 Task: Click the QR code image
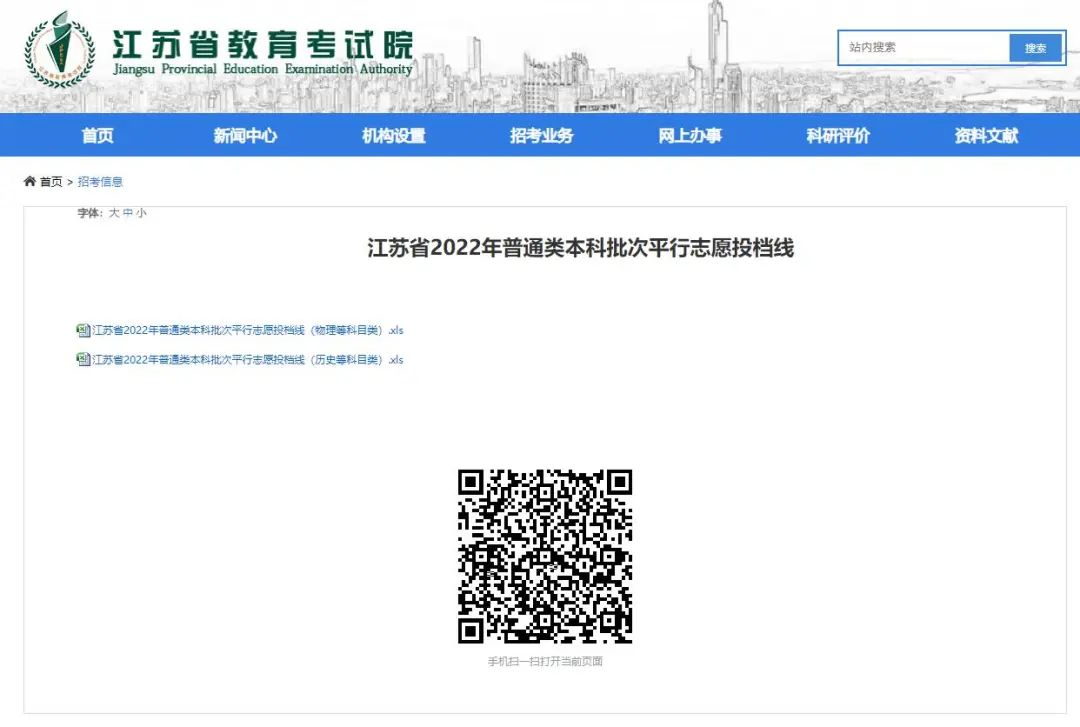click(545, 557)
